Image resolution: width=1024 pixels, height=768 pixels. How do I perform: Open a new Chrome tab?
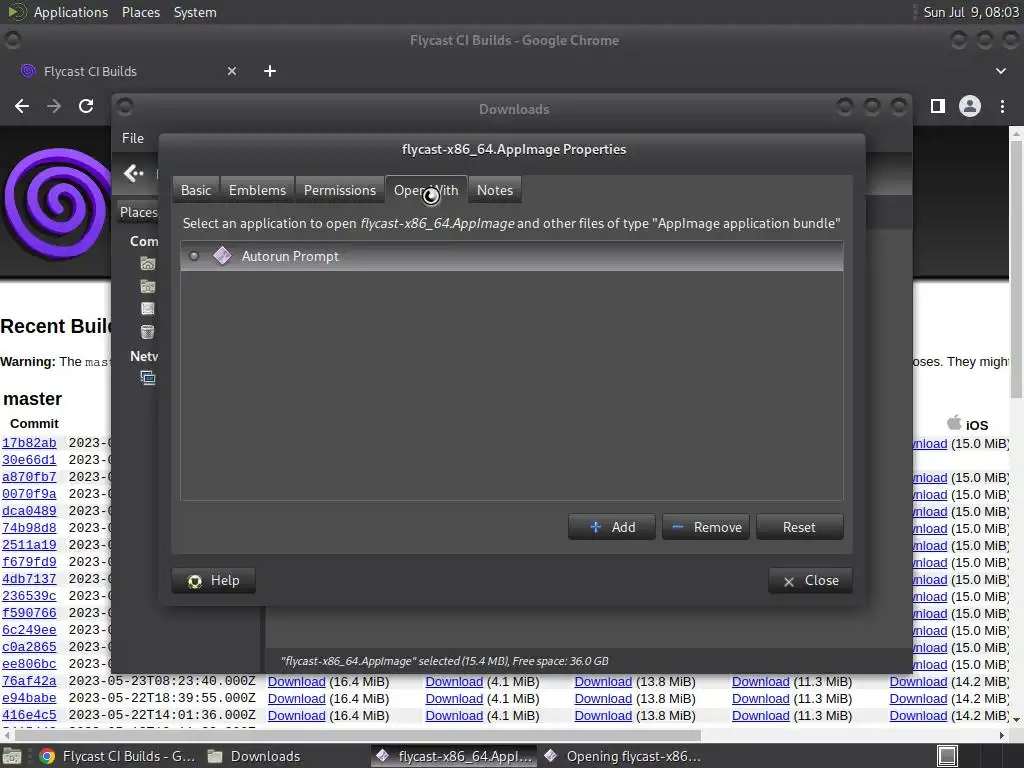(270, 71)
